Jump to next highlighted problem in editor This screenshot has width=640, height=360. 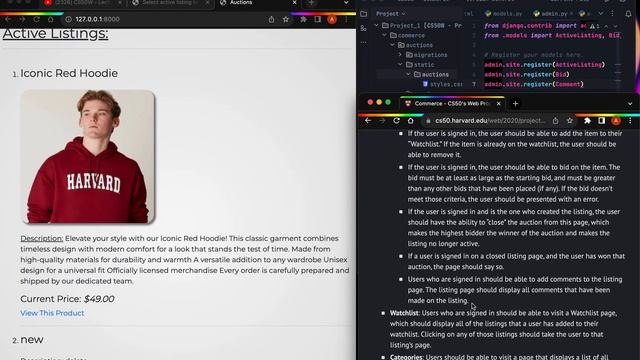click(x=616, y=26)
